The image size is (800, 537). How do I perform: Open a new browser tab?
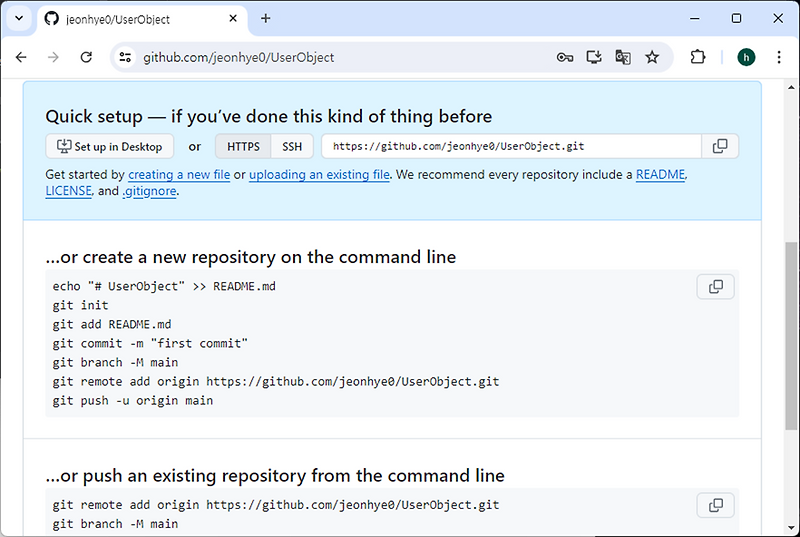tap(265, 18)
